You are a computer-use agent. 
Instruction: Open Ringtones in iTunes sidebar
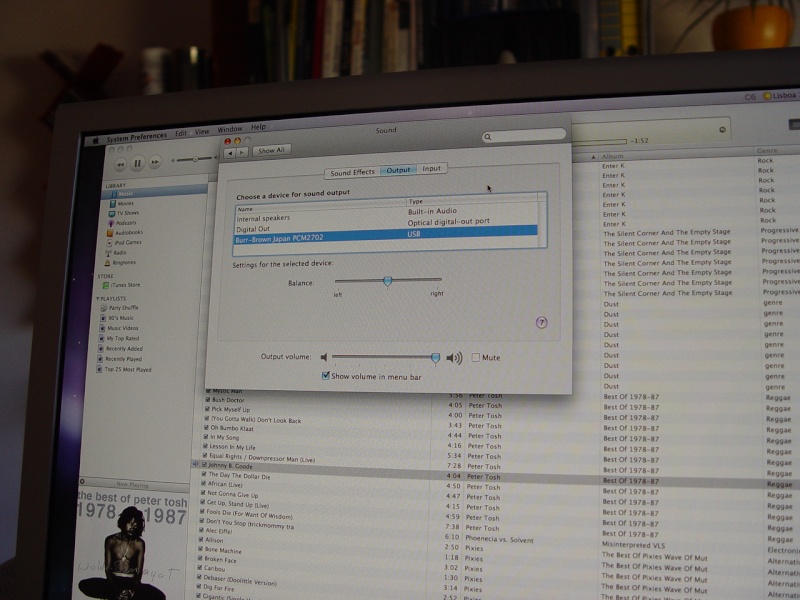click(x=124, y=263)
